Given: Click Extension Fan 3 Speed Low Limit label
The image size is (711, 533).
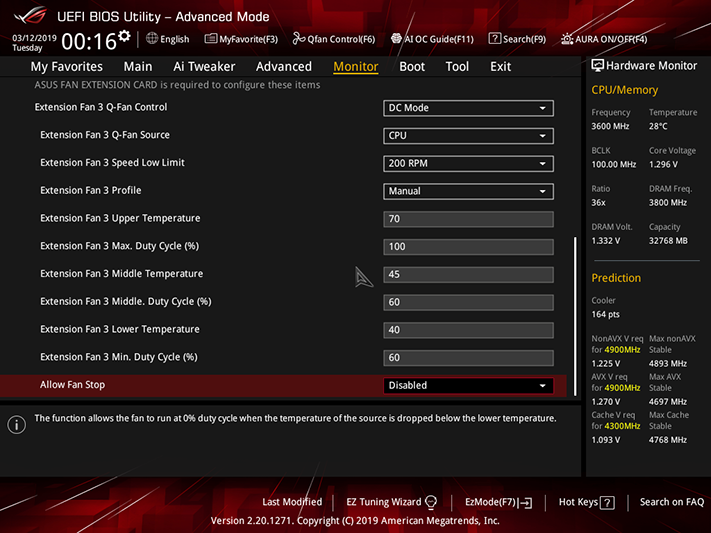Looking at the screenshot, I should (112, 162).
